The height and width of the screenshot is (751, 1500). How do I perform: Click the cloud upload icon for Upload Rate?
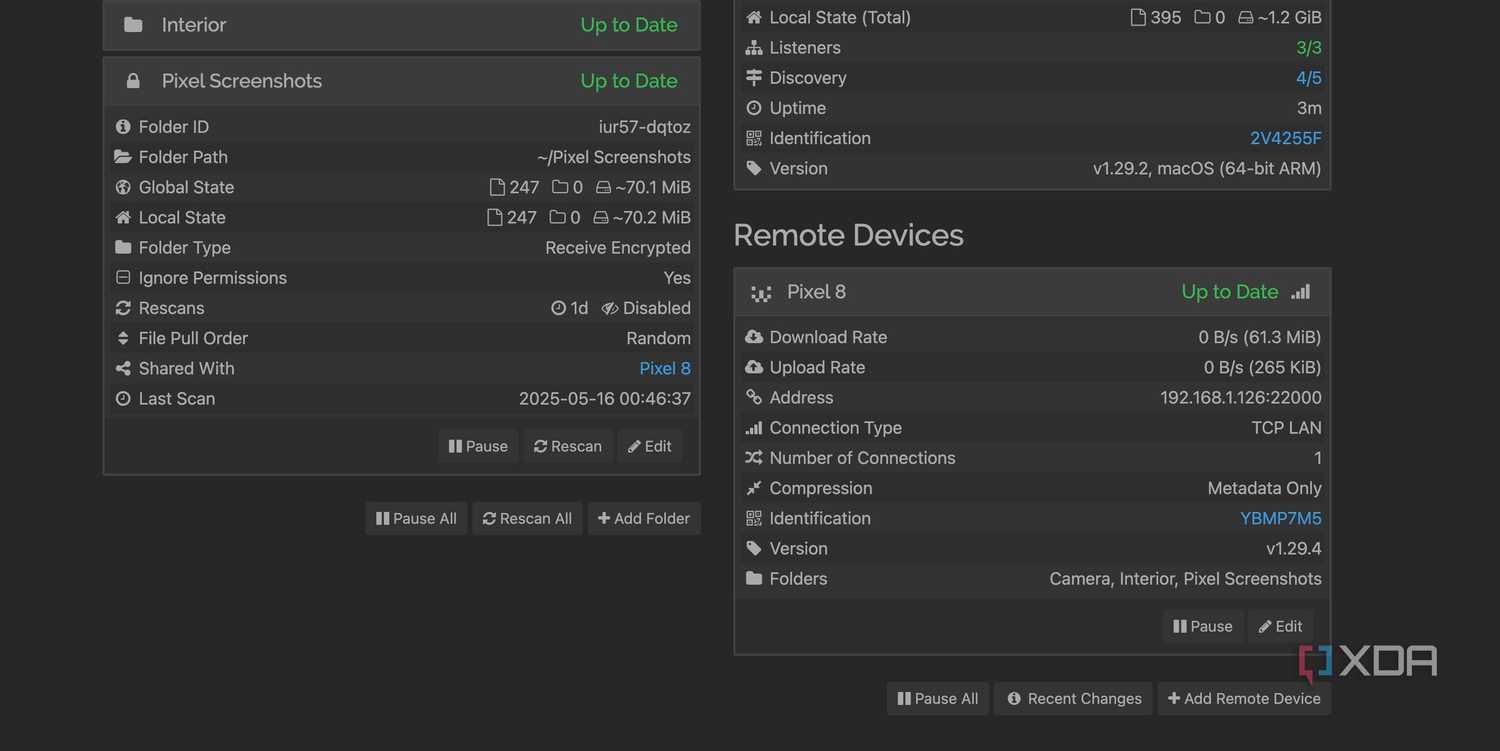(x=754, y=367)
